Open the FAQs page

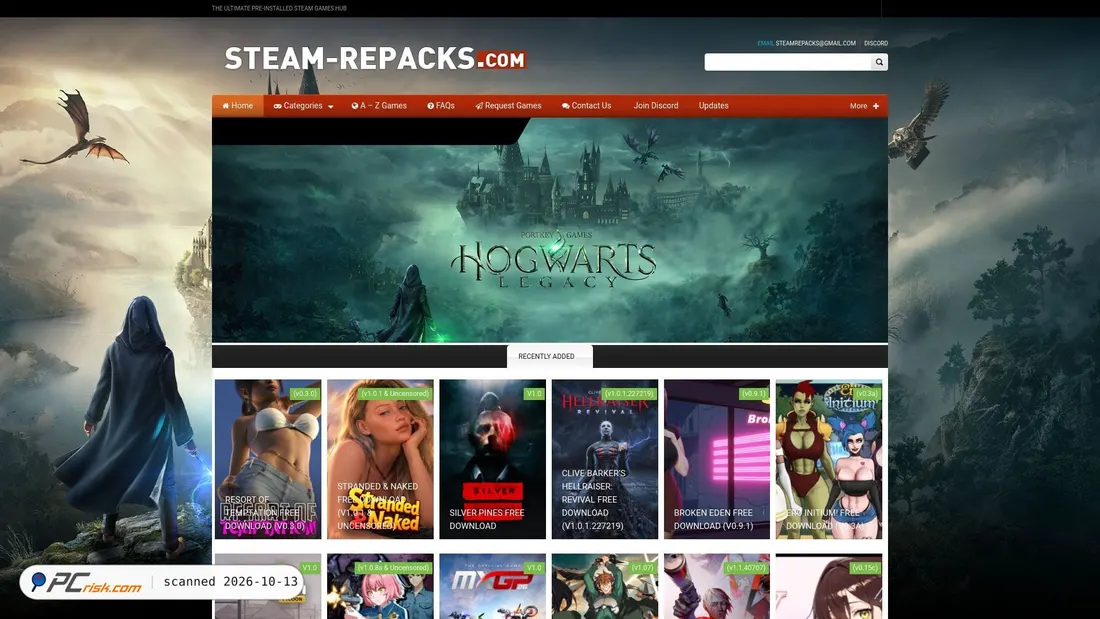click(x=441, y=106)
